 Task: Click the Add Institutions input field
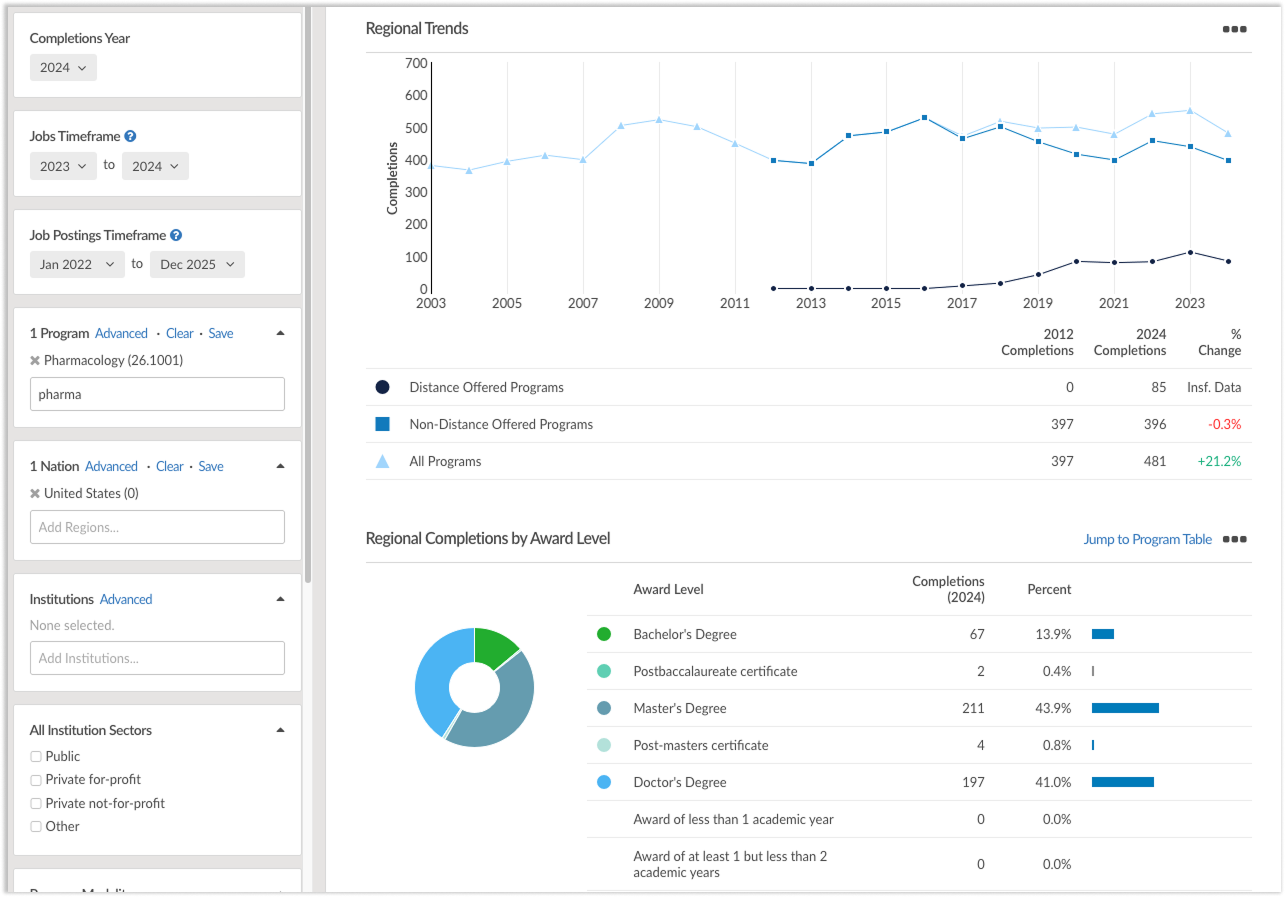coord(157,658)
